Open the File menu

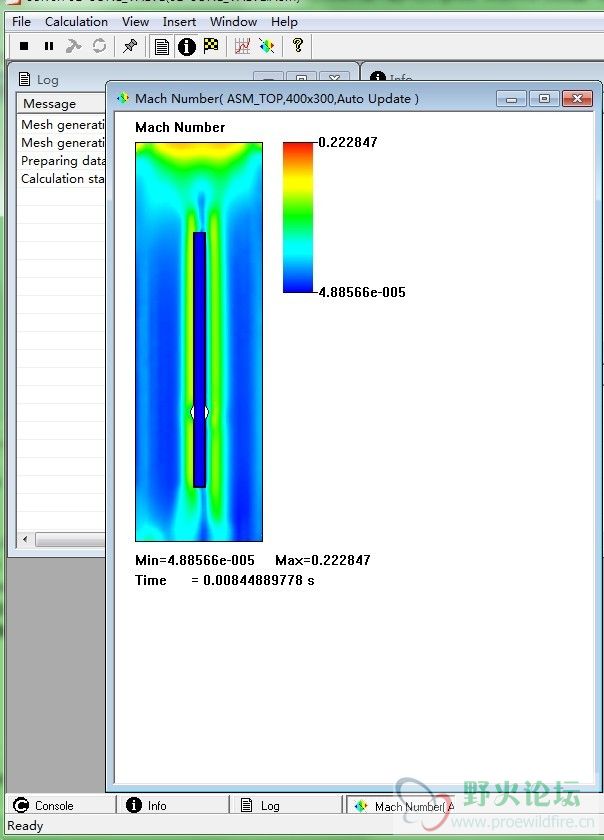[x=21, y=22]
